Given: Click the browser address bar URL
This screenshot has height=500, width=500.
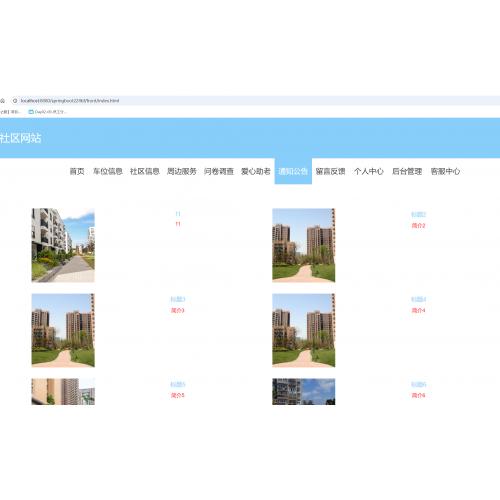Looking at the screenshot, I should (70, 100).
